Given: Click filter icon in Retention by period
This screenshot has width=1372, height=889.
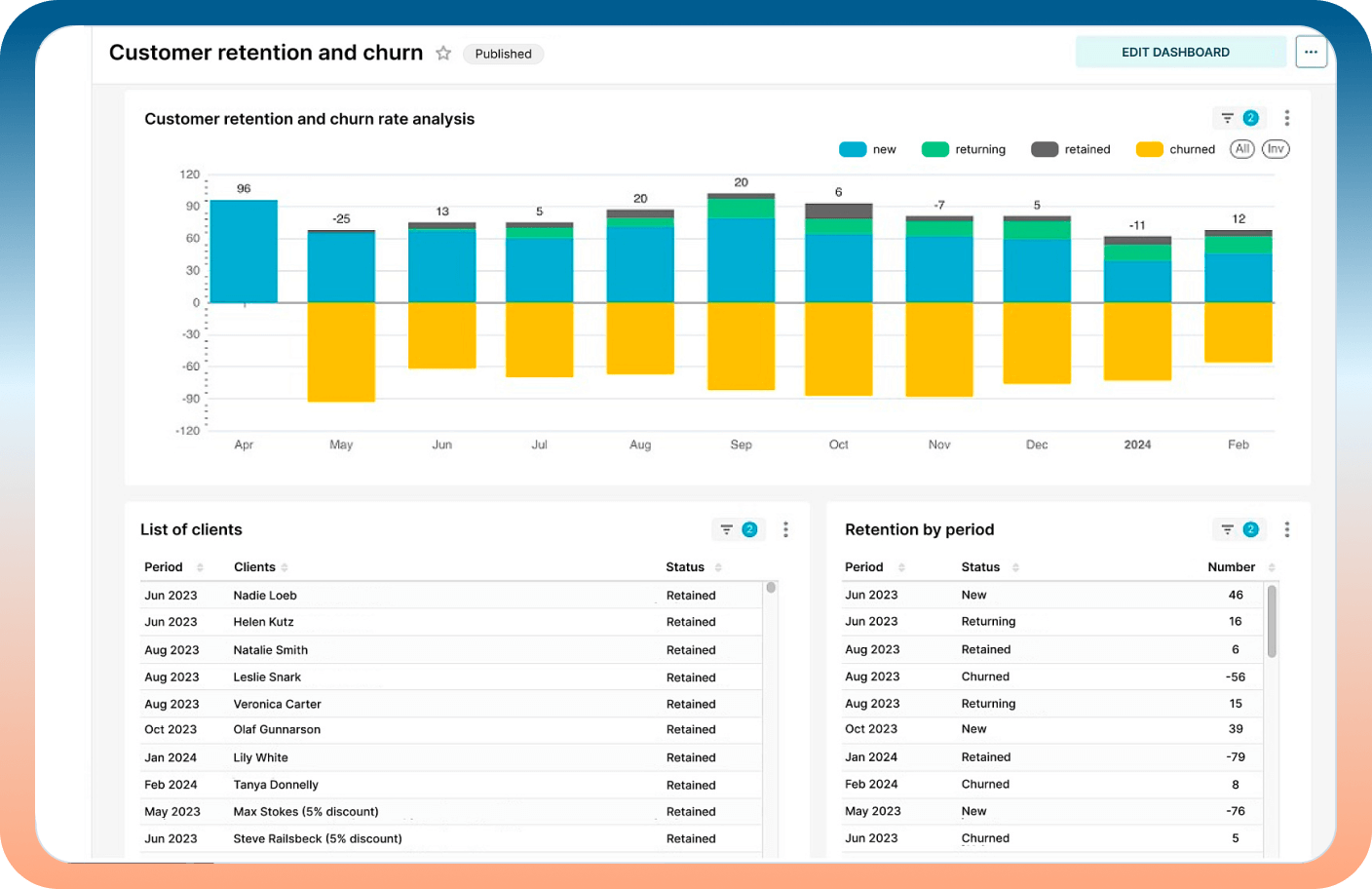Looking at the screenshot, I should pos(1228,529).
